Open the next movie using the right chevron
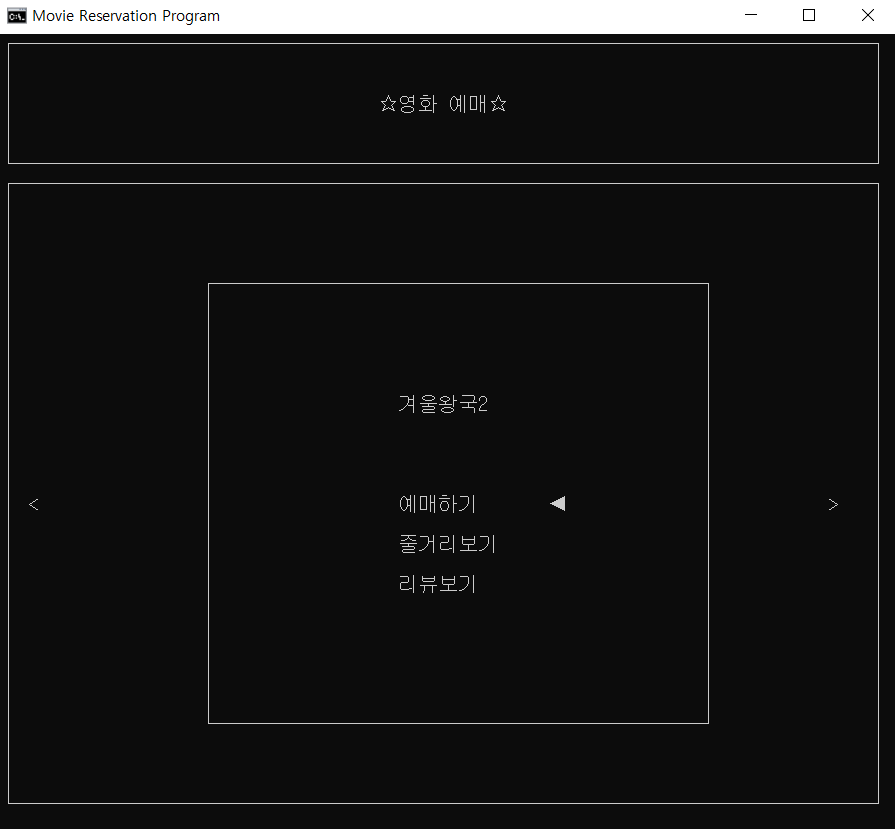The width and height of the screenshot is (895, 829). 833,504
